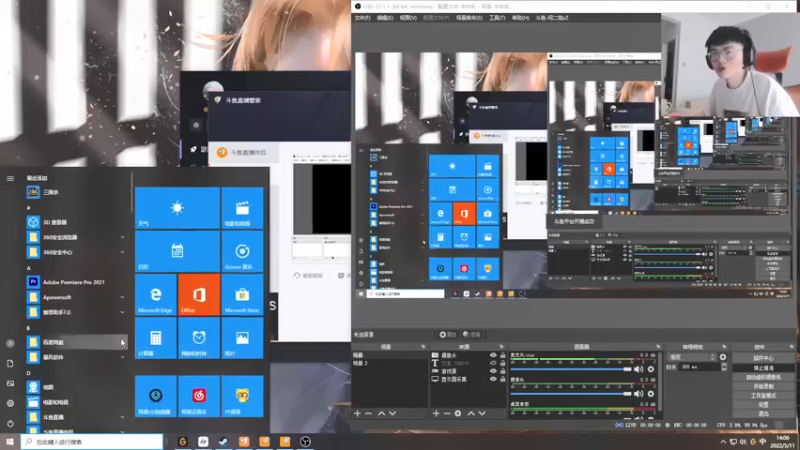Open Adobe Premiere Pro 2021 from the app list
This screenshot has width=800, height=450.
click(x=74, y=282)
